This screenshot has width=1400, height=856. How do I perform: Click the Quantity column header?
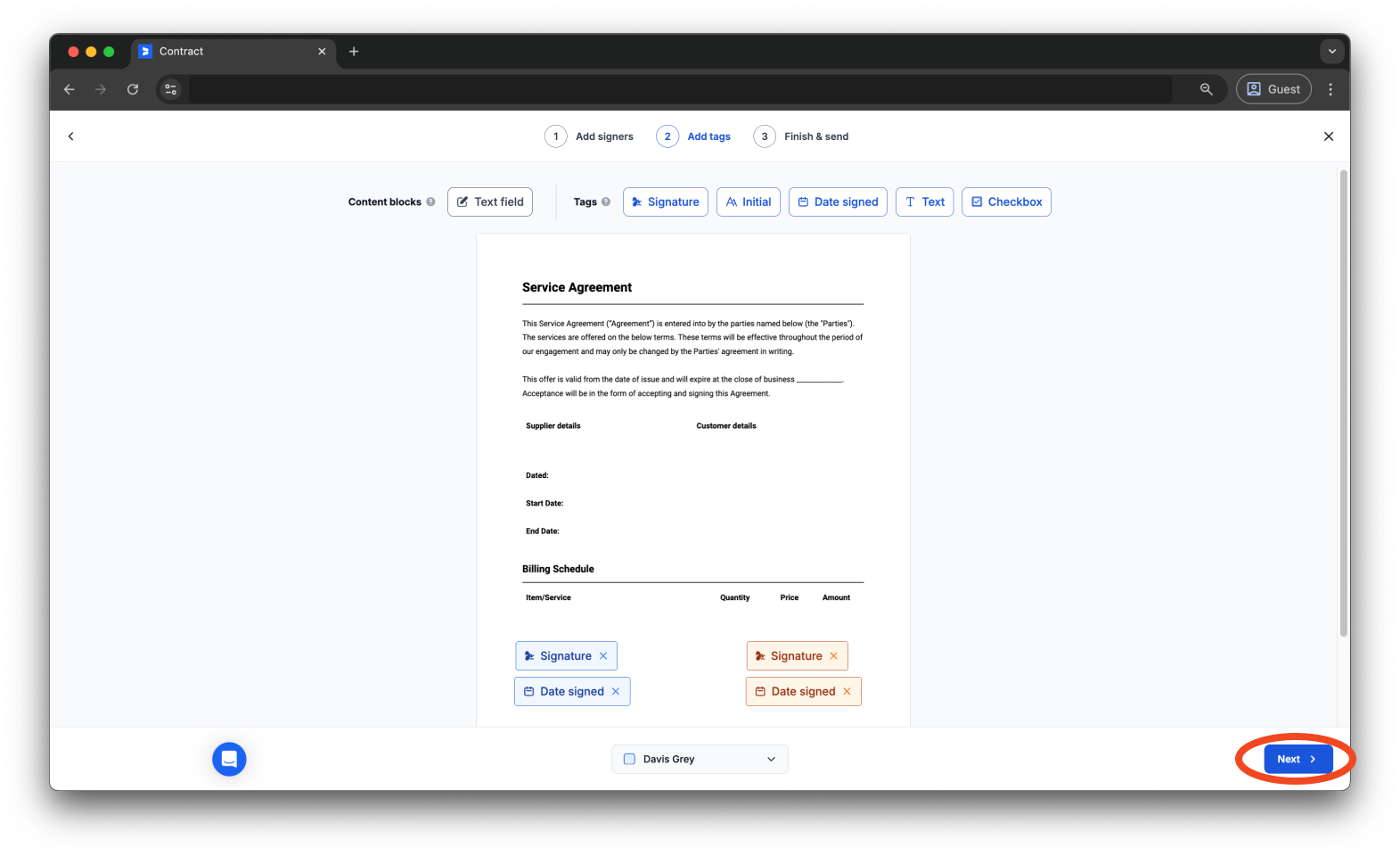tap(735, 598)
